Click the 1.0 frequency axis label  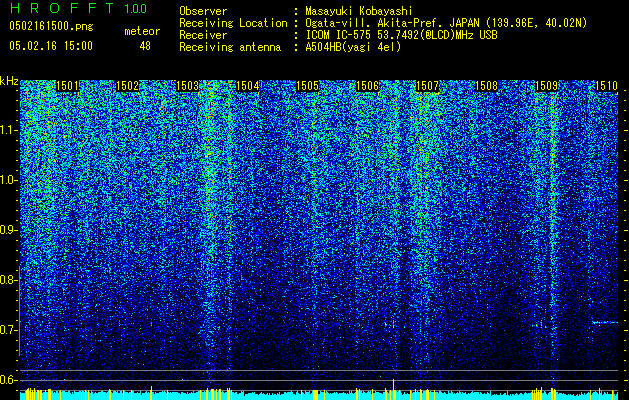[x=8, y=180]
